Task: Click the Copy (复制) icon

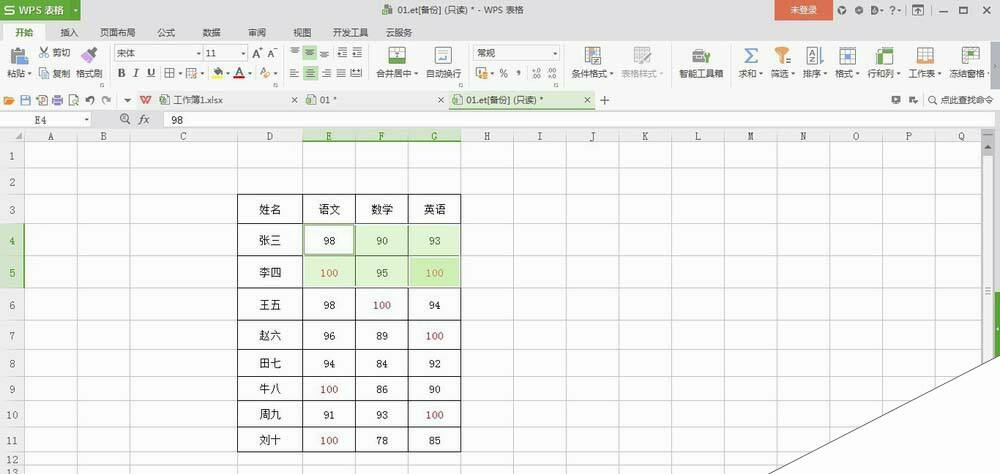Action: [x=44, y=73]
